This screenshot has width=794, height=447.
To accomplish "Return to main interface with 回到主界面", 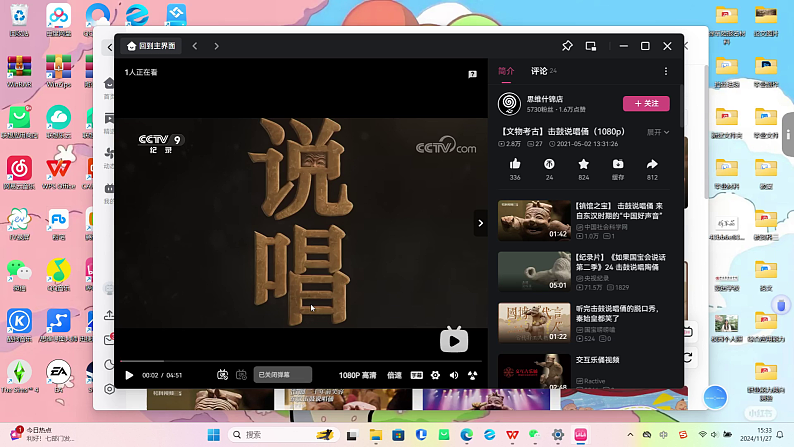I will (151, 46).
